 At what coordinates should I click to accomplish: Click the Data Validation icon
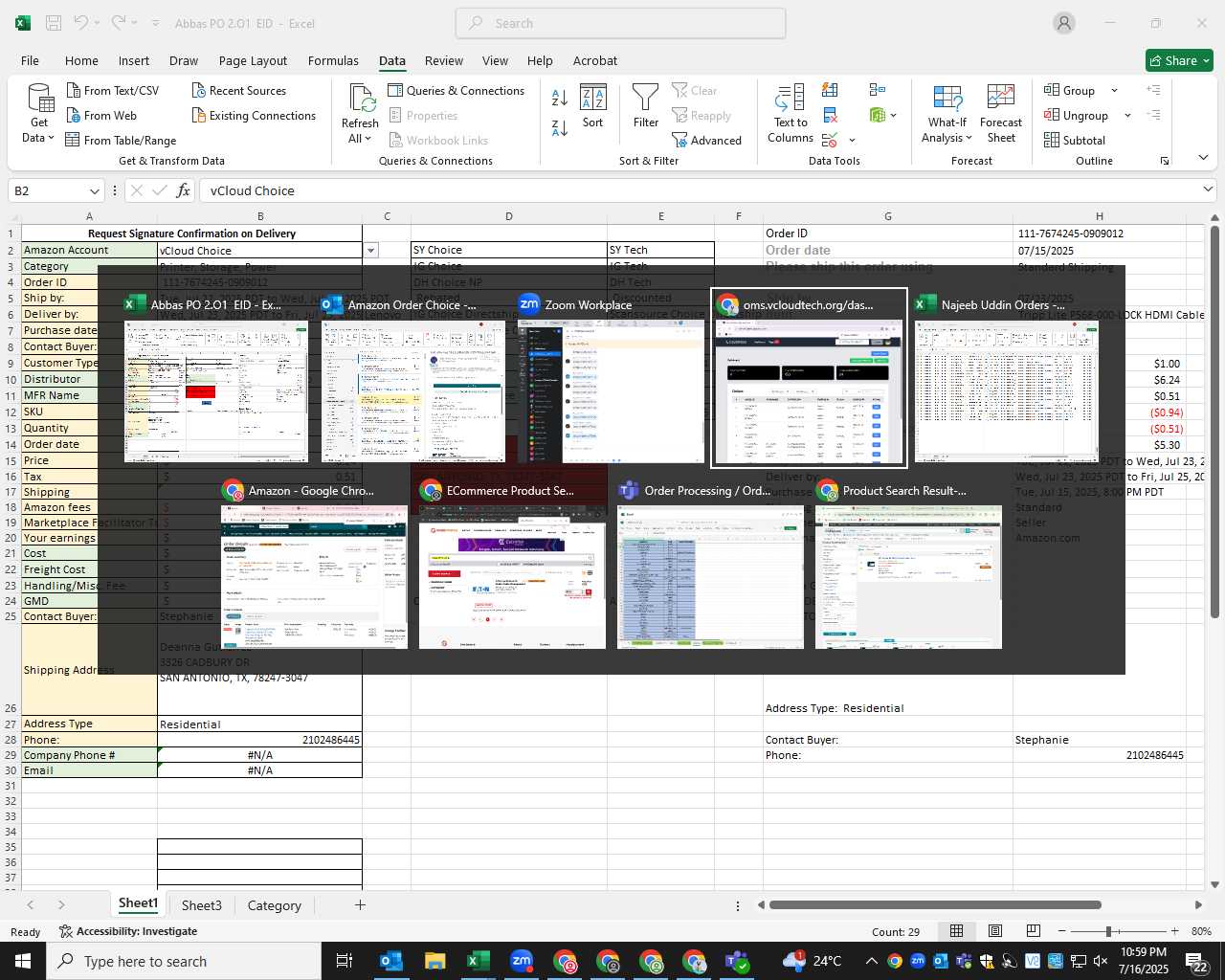pyautogui.click(x=830, y=140)
